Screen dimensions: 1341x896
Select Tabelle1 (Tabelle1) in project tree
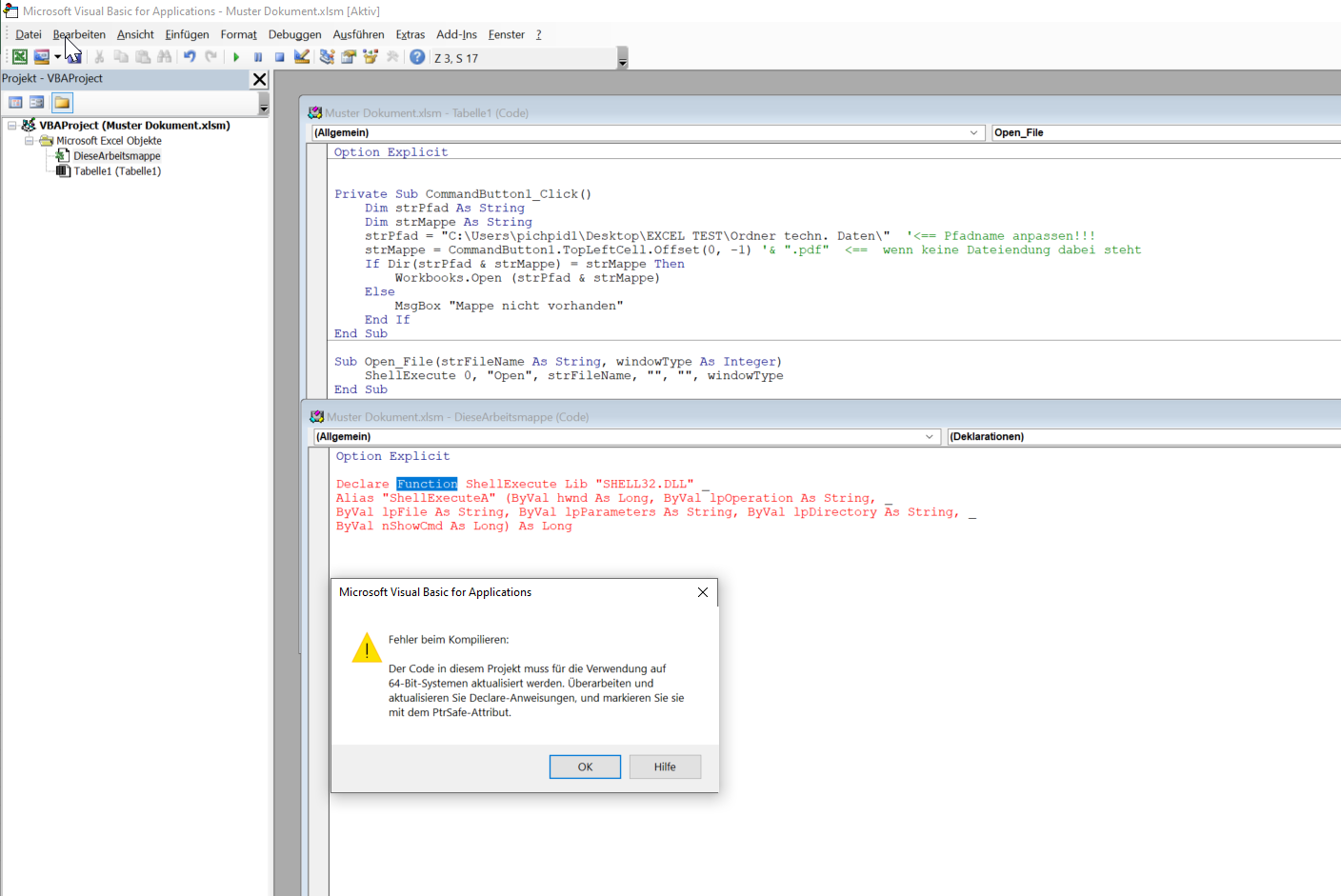[117, 171]
